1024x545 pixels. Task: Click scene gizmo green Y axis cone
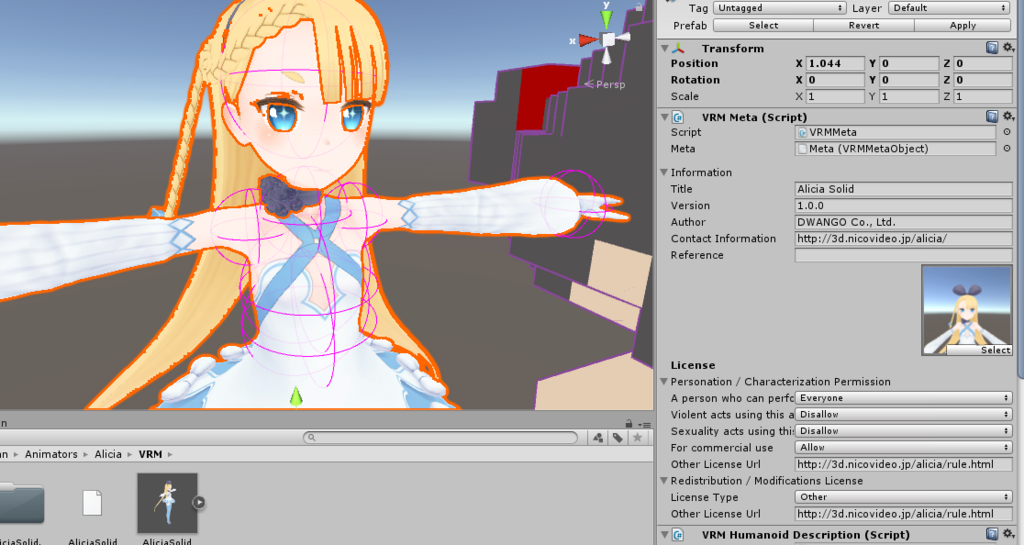607,19
